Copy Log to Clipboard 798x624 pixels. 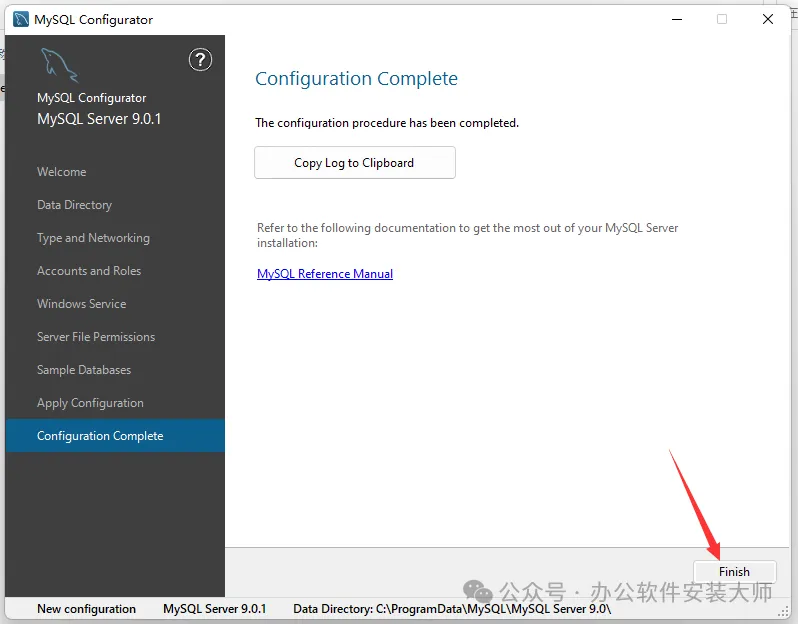point(355,163)
